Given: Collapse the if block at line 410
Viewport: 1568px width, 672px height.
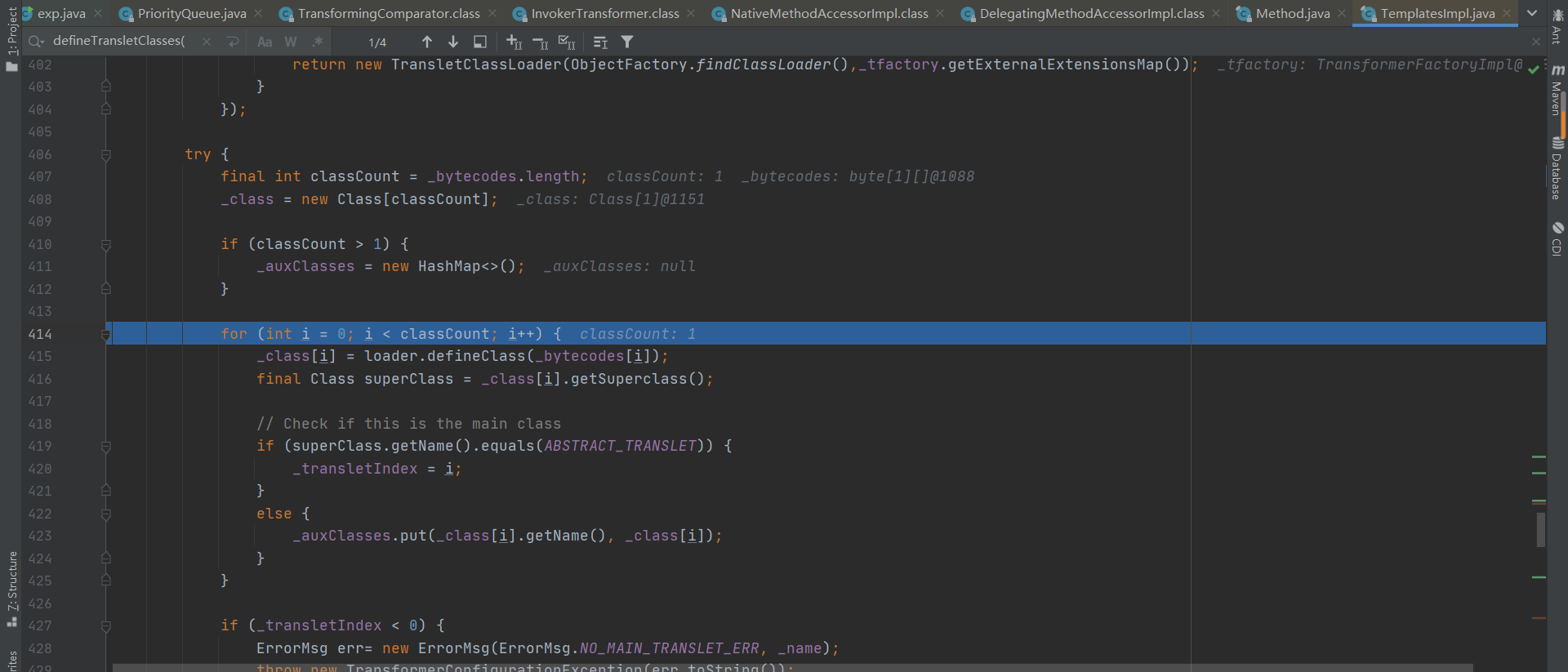Looking at the screenshot, I should [x=105, y=244].
